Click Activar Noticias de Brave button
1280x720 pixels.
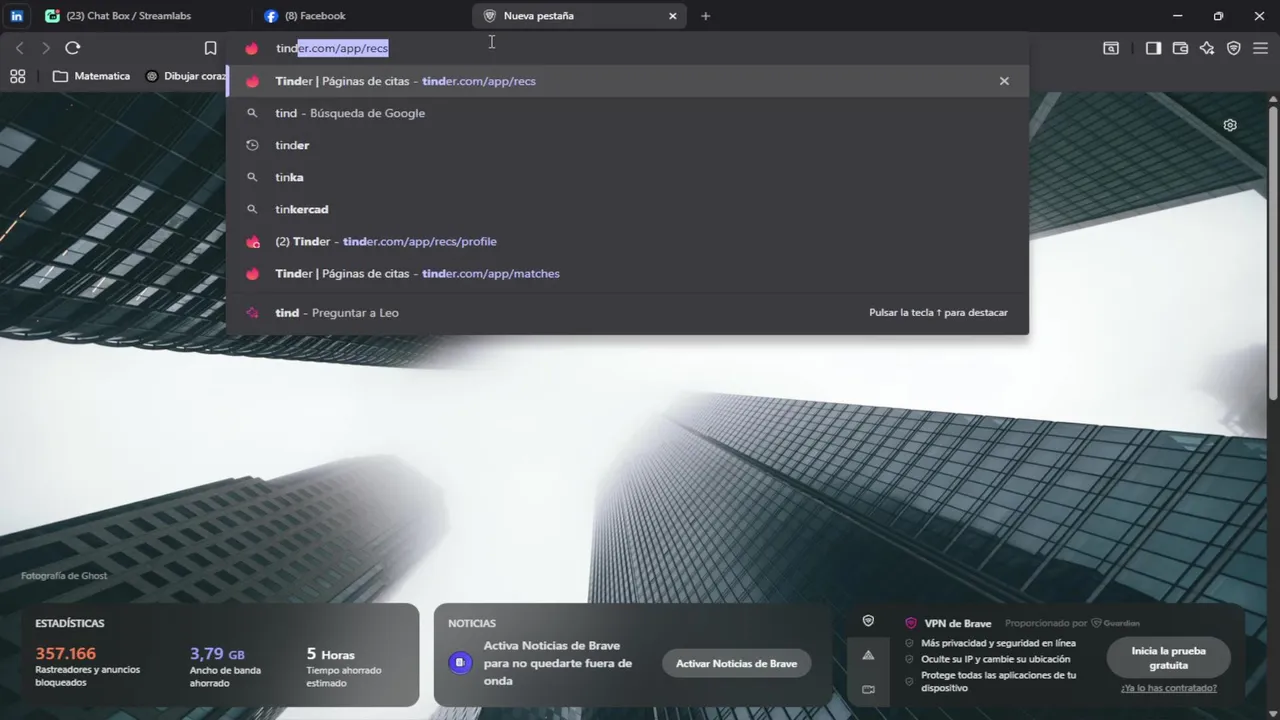[736, 663]
